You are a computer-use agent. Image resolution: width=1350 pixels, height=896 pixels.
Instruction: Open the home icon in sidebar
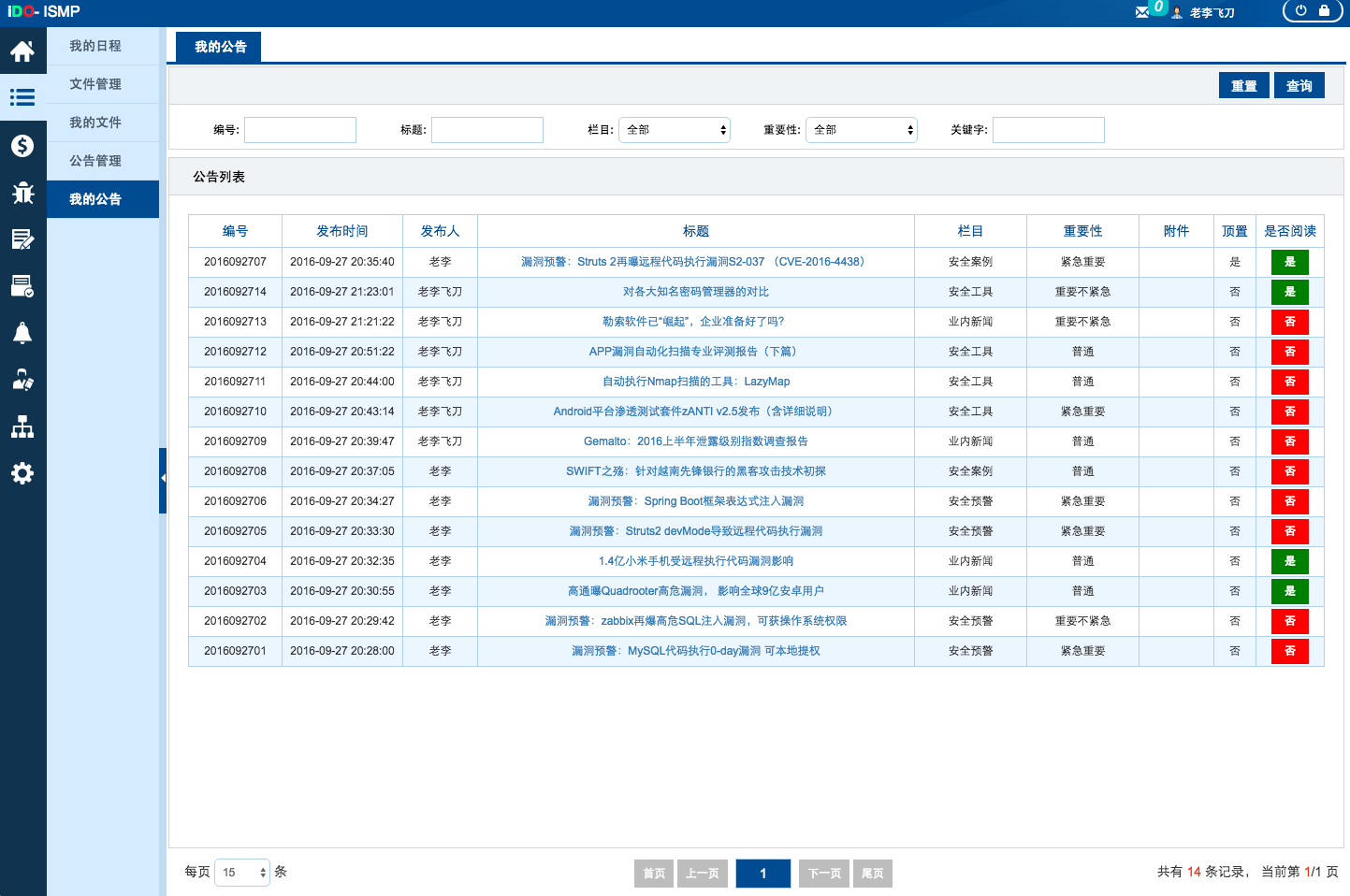click(x=22, y=51)
